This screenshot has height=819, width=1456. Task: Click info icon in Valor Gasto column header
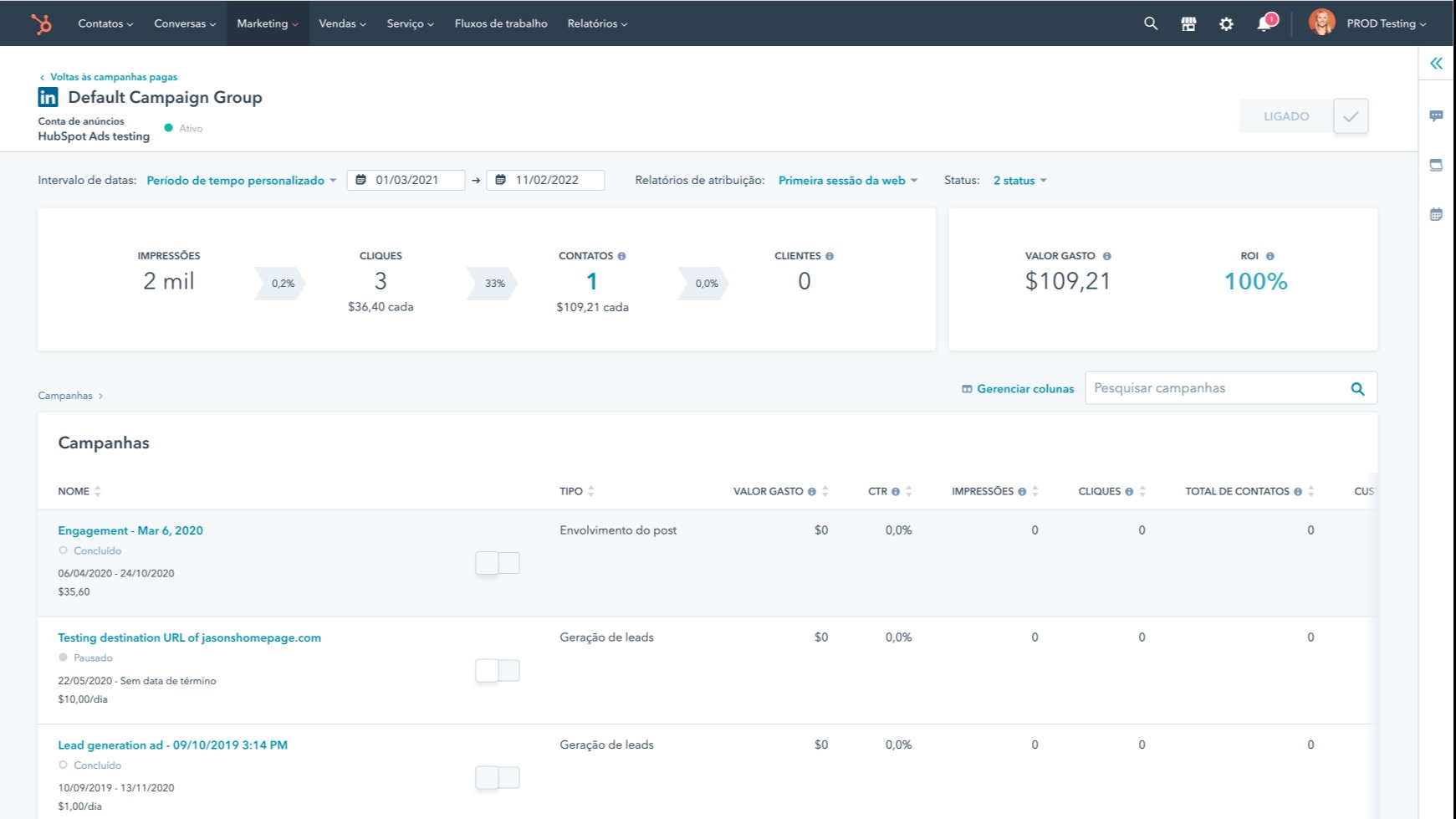(811, 492)
